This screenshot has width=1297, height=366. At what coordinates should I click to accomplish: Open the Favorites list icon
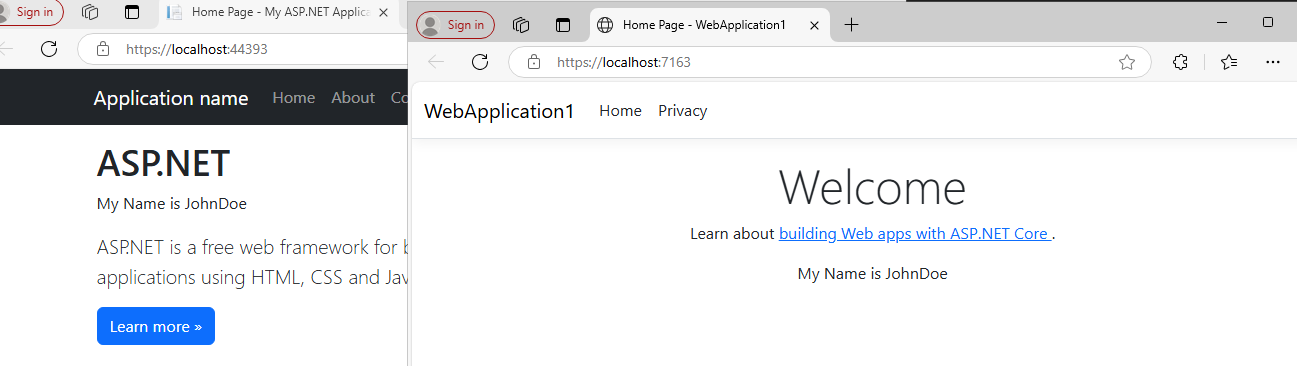[1230, 62]
